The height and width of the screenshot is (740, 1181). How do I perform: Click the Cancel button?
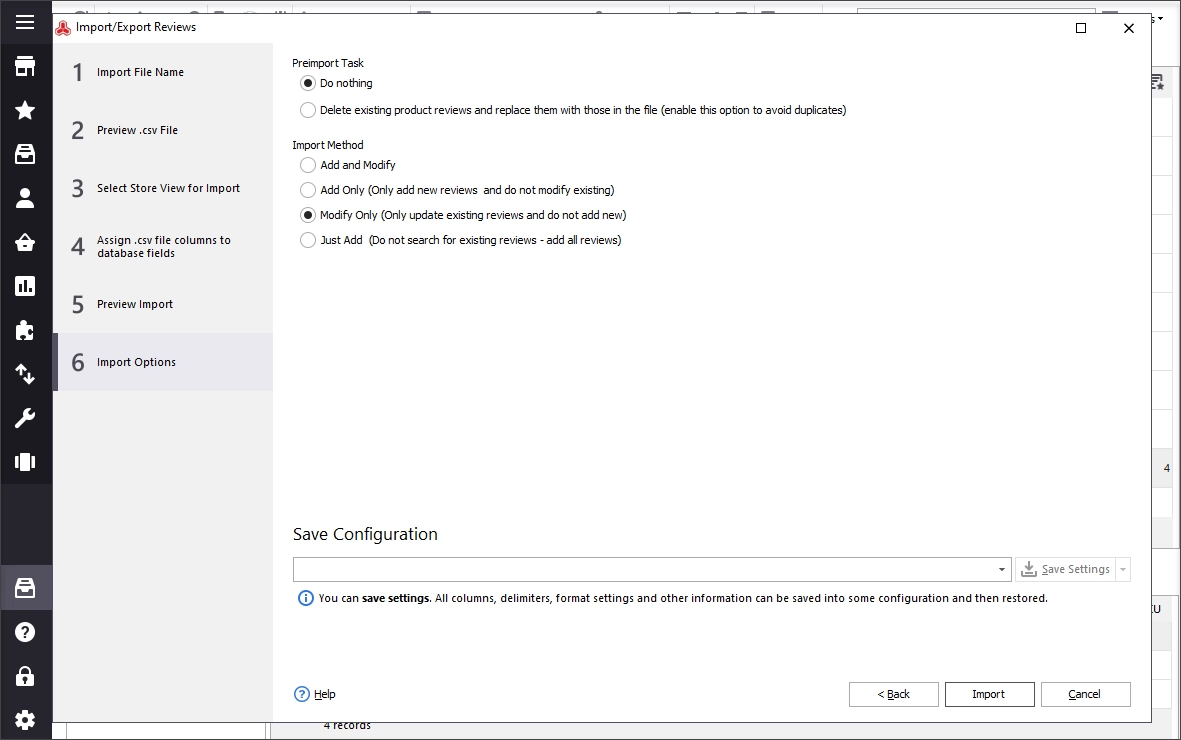pyautogui.click(x=1085, y=694)
